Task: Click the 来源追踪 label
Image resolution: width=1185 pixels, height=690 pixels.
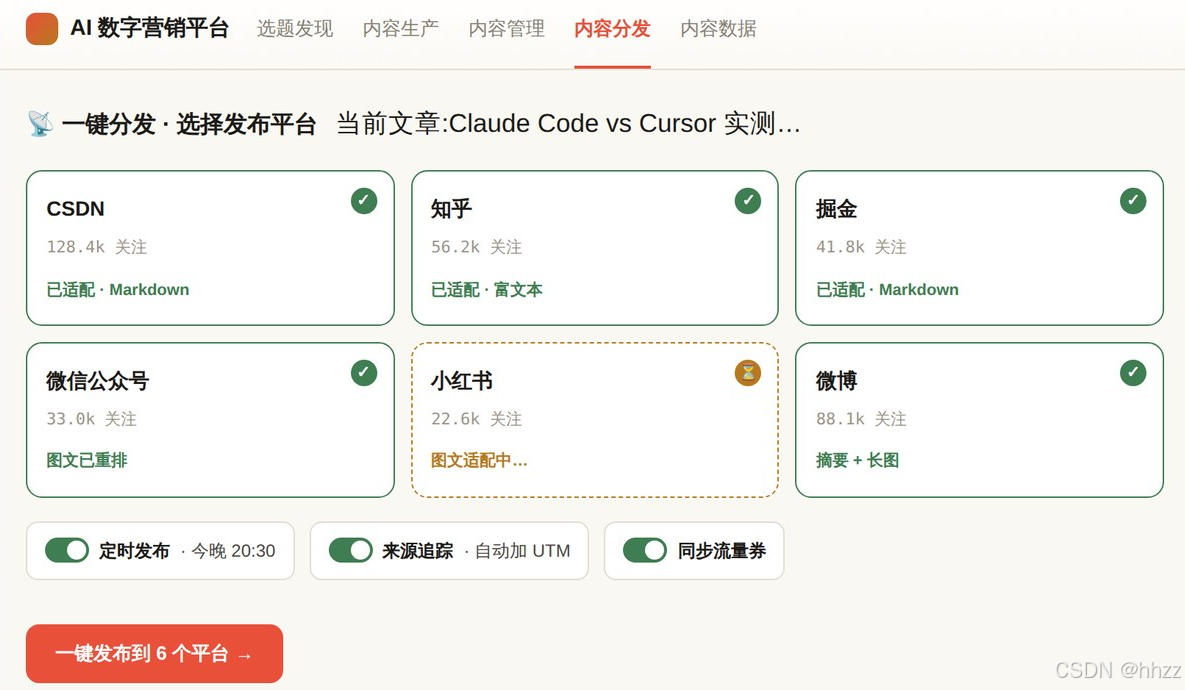Action: [x=418, y=551]
